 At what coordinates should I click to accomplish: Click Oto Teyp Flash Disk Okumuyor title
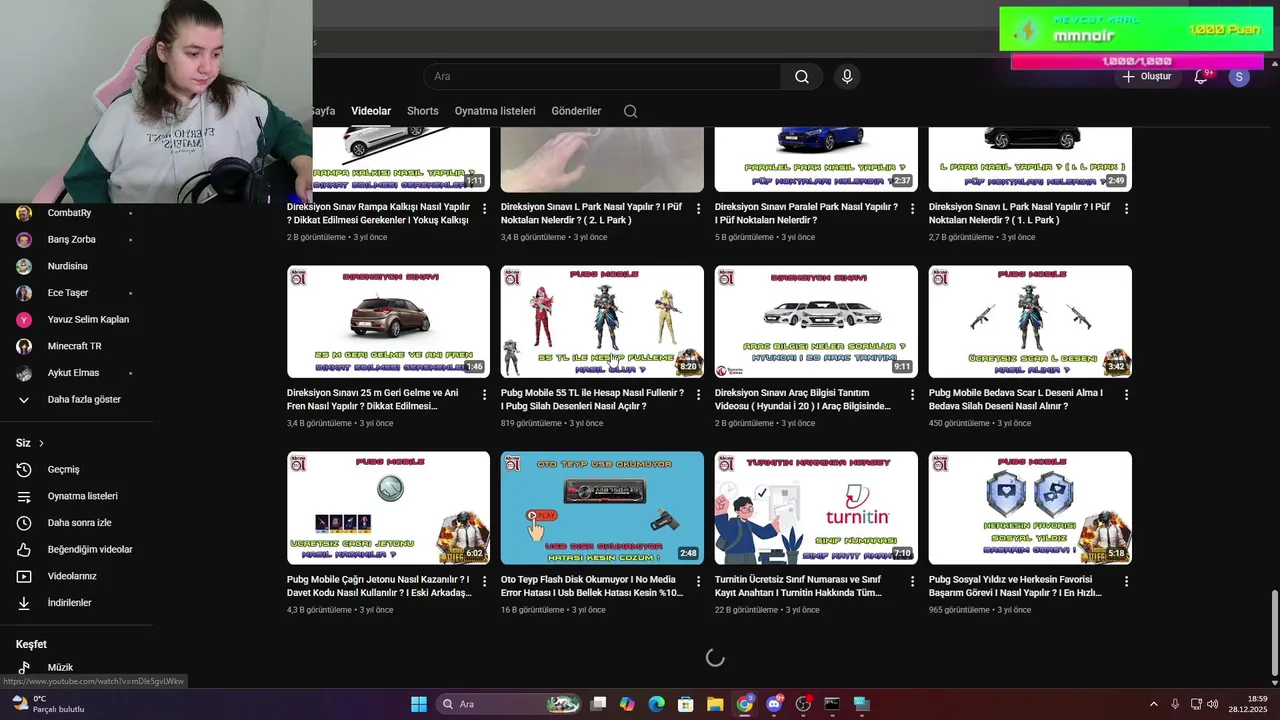click(x=592, y=585)
